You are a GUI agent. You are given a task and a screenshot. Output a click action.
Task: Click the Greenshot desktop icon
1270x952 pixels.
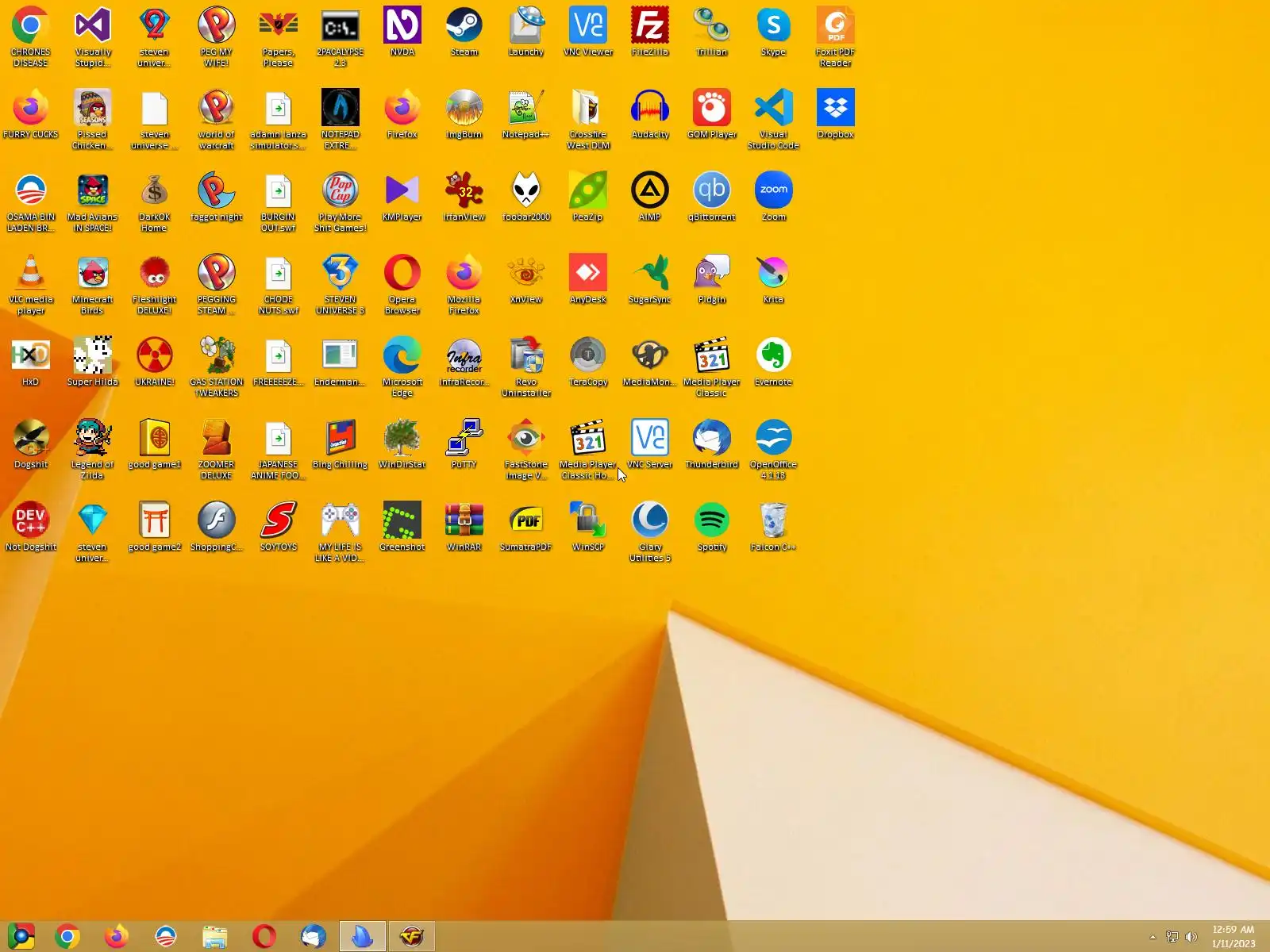402,528
